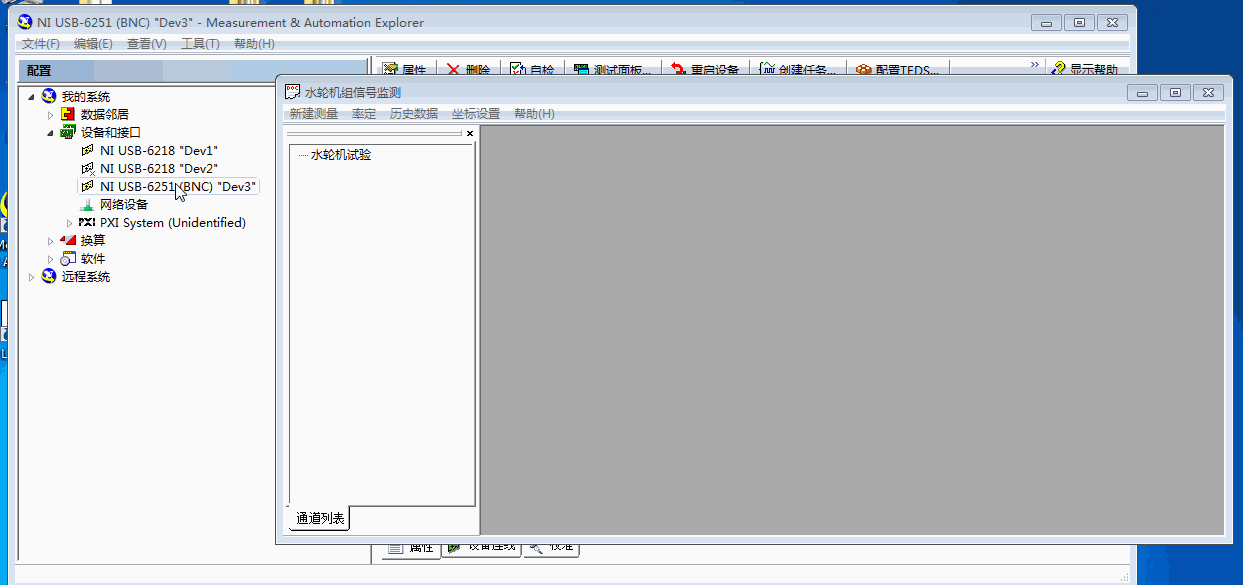Maximize the 水轮机组信号监测 window
The image size is (1243, 585).
point(1176,92)
